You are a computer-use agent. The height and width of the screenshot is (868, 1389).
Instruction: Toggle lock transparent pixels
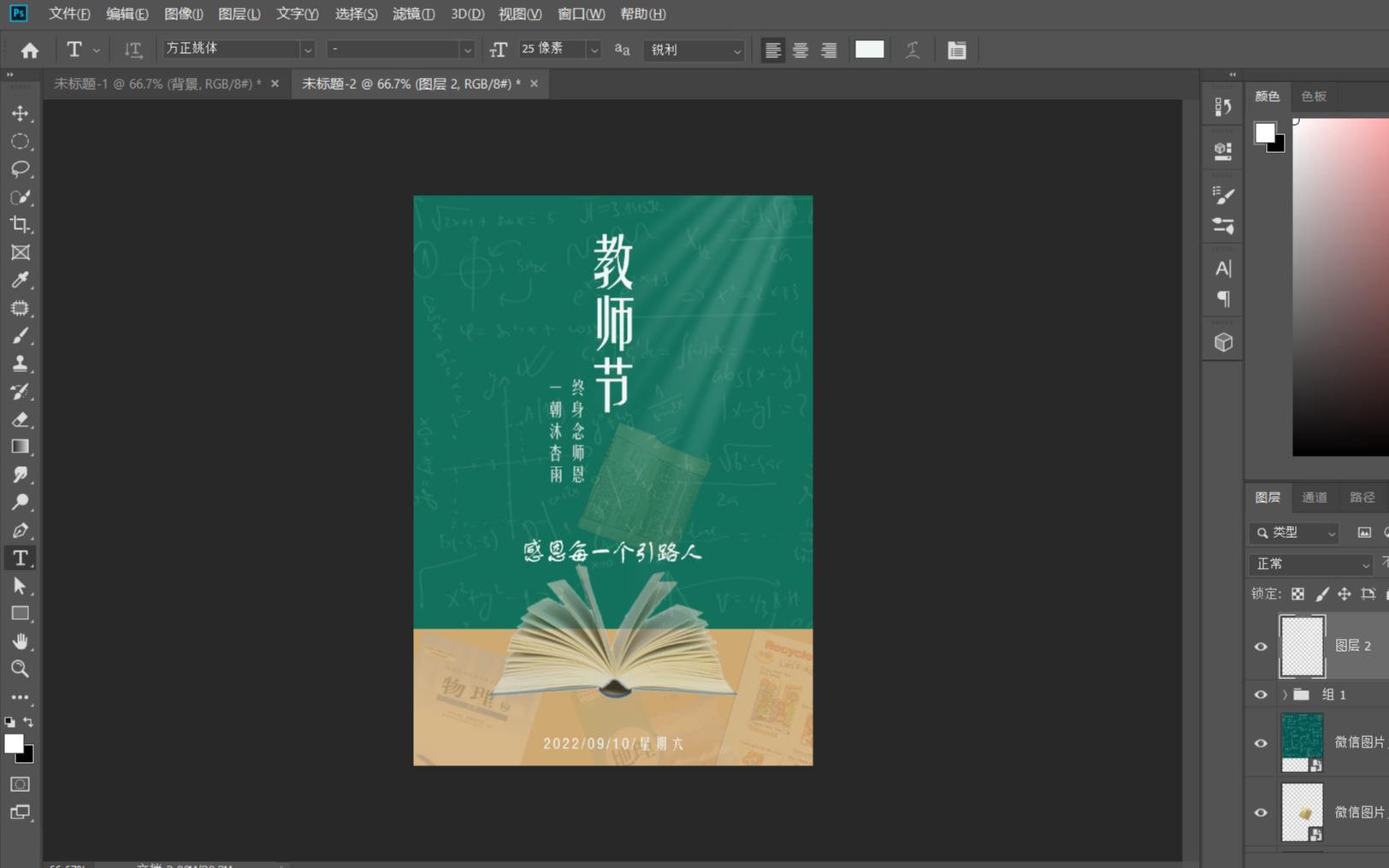(1297, 593)
